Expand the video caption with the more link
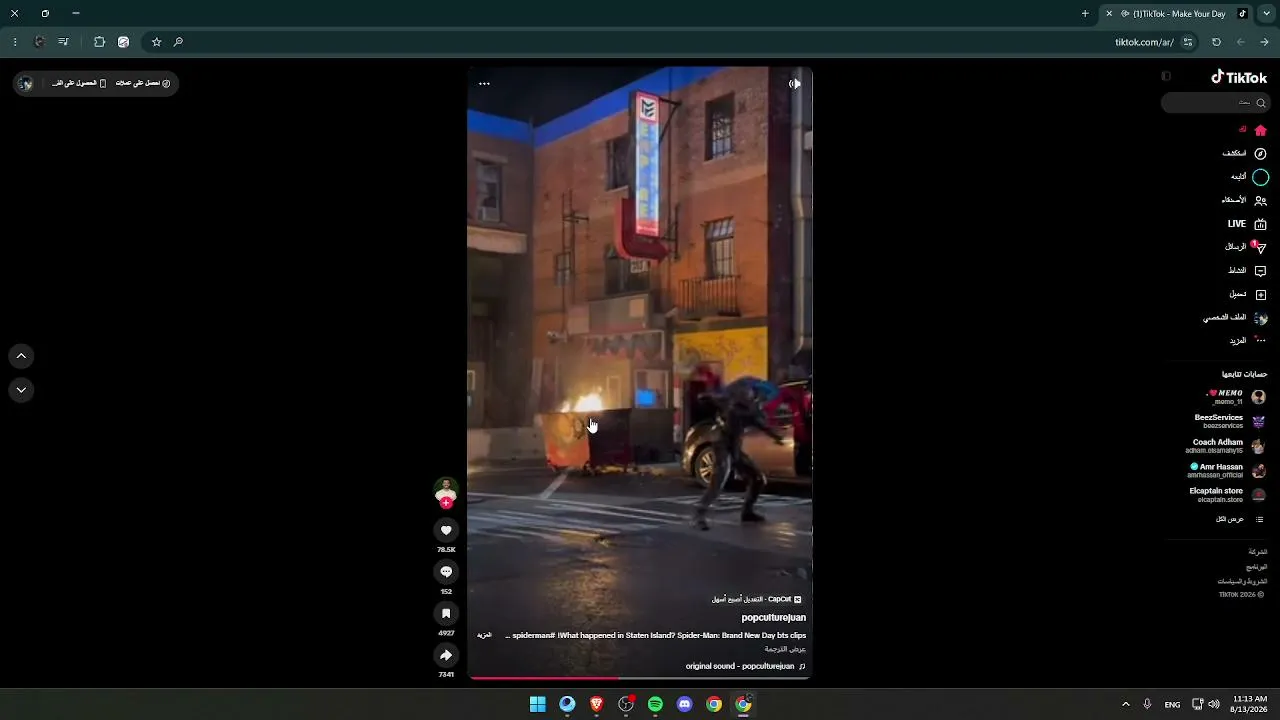 point(484,635)
